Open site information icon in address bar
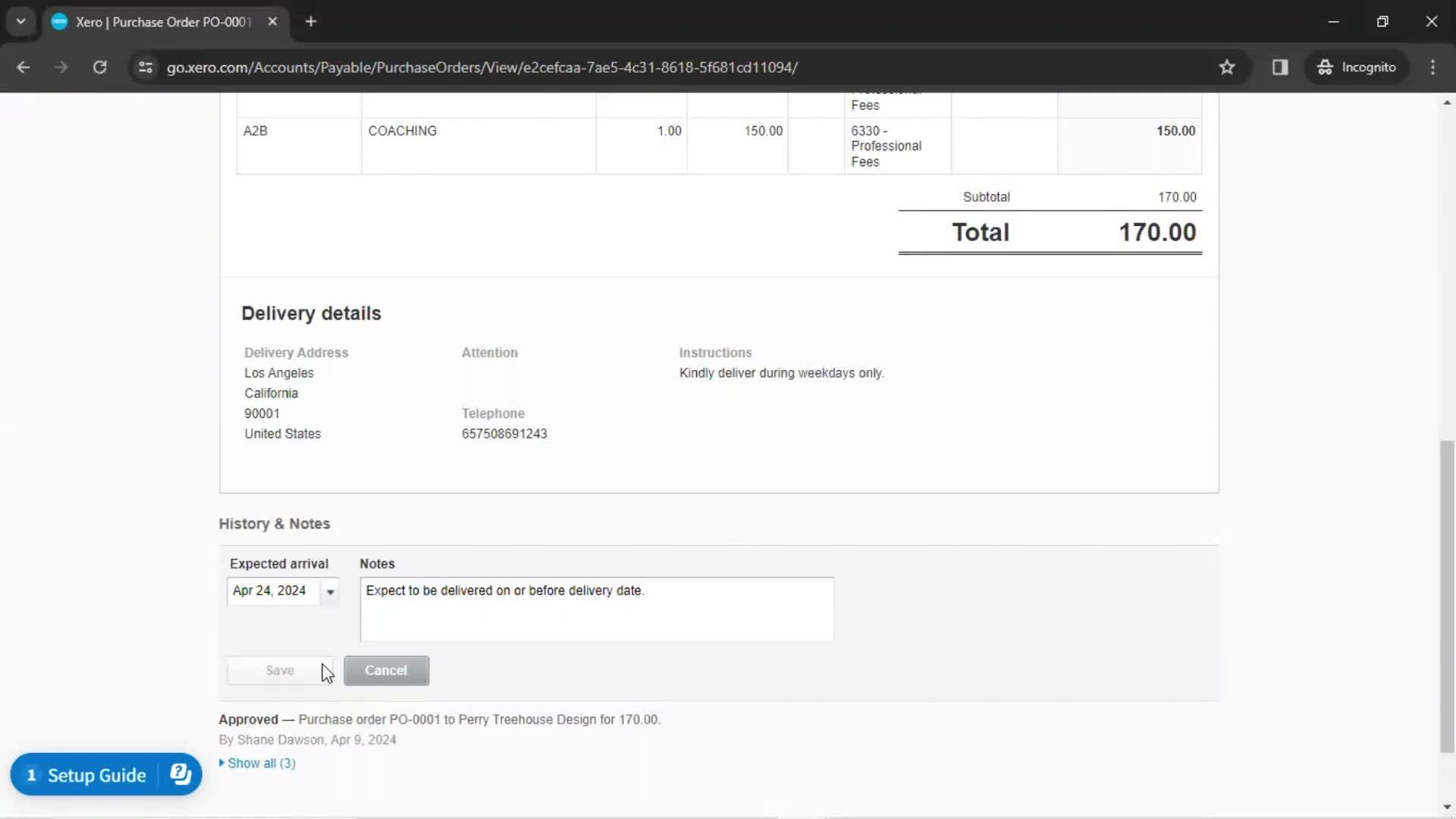This screenshot has width=1456, height=819. pos(146,67)
